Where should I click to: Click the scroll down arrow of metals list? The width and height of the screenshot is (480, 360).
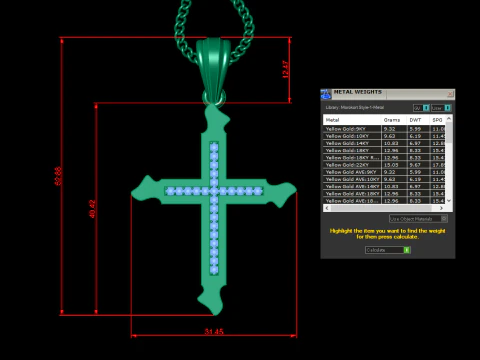[449, 201]
